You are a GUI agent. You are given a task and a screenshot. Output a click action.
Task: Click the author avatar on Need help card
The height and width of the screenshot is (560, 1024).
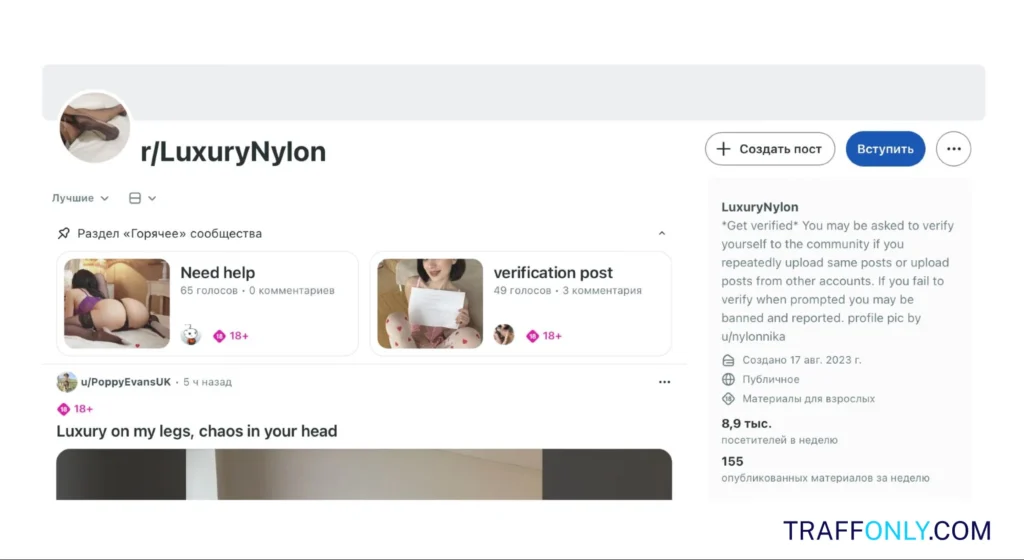coord(190,335)
